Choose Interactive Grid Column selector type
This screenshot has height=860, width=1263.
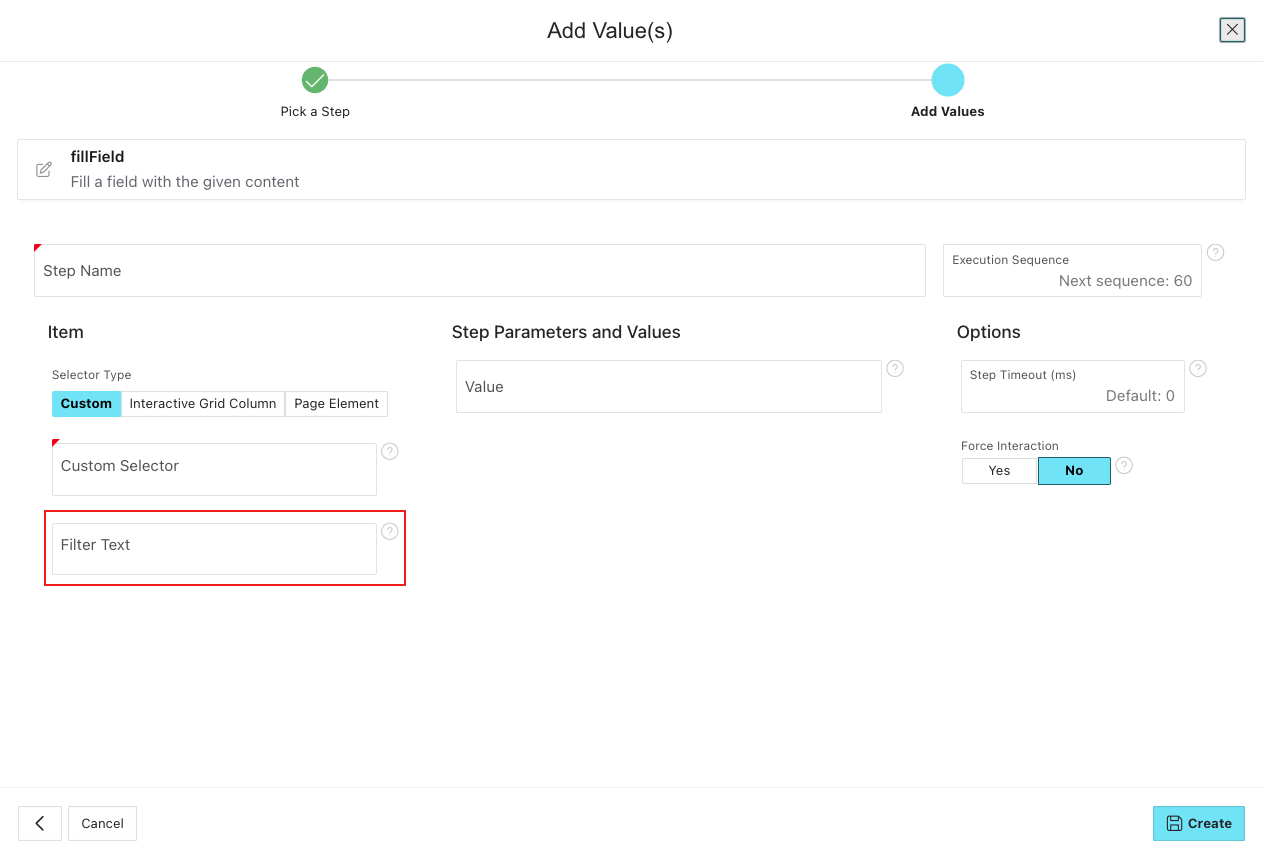[x=203, y=404]
